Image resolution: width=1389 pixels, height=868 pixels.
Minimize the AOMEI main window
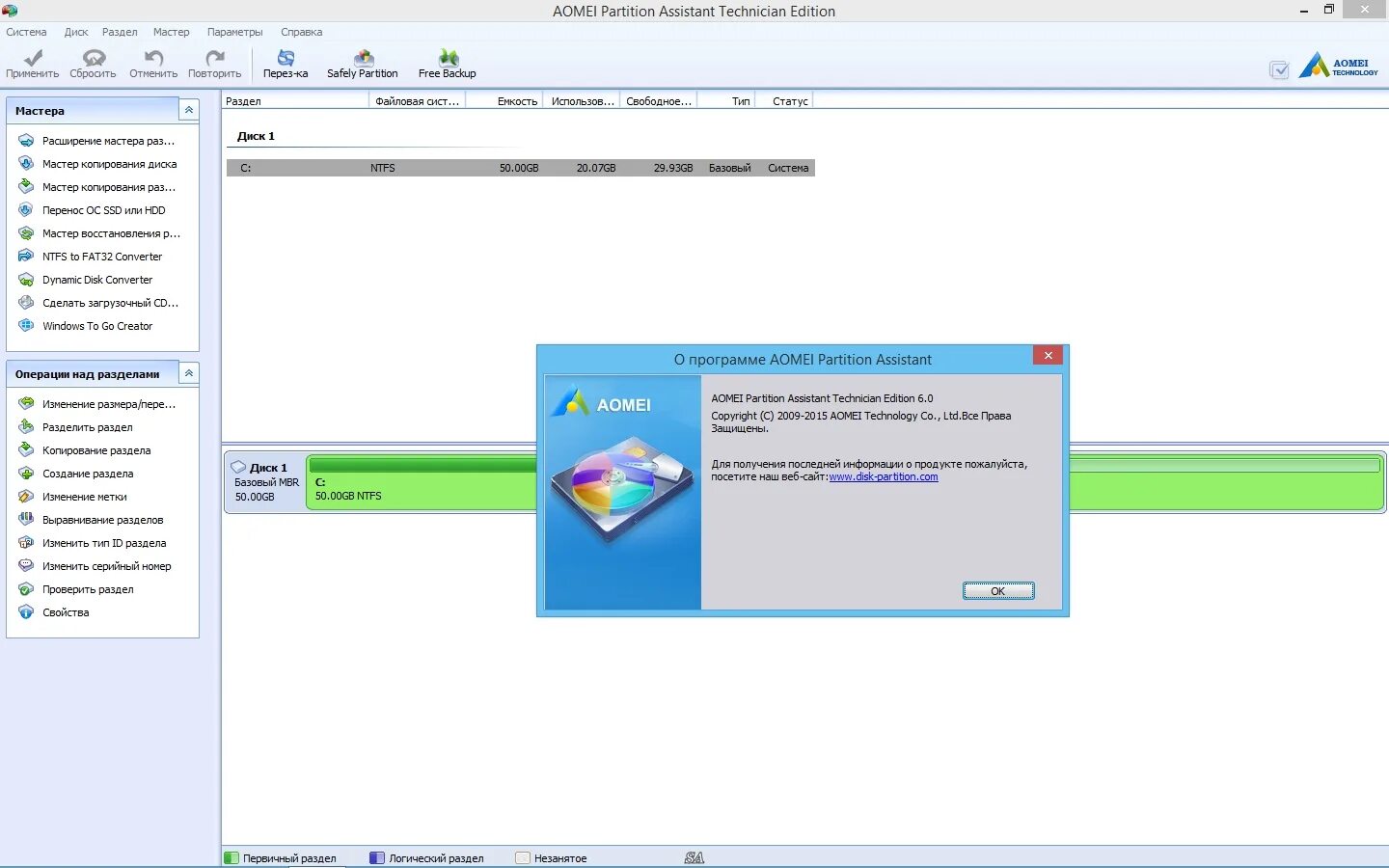pos(1304,10)
